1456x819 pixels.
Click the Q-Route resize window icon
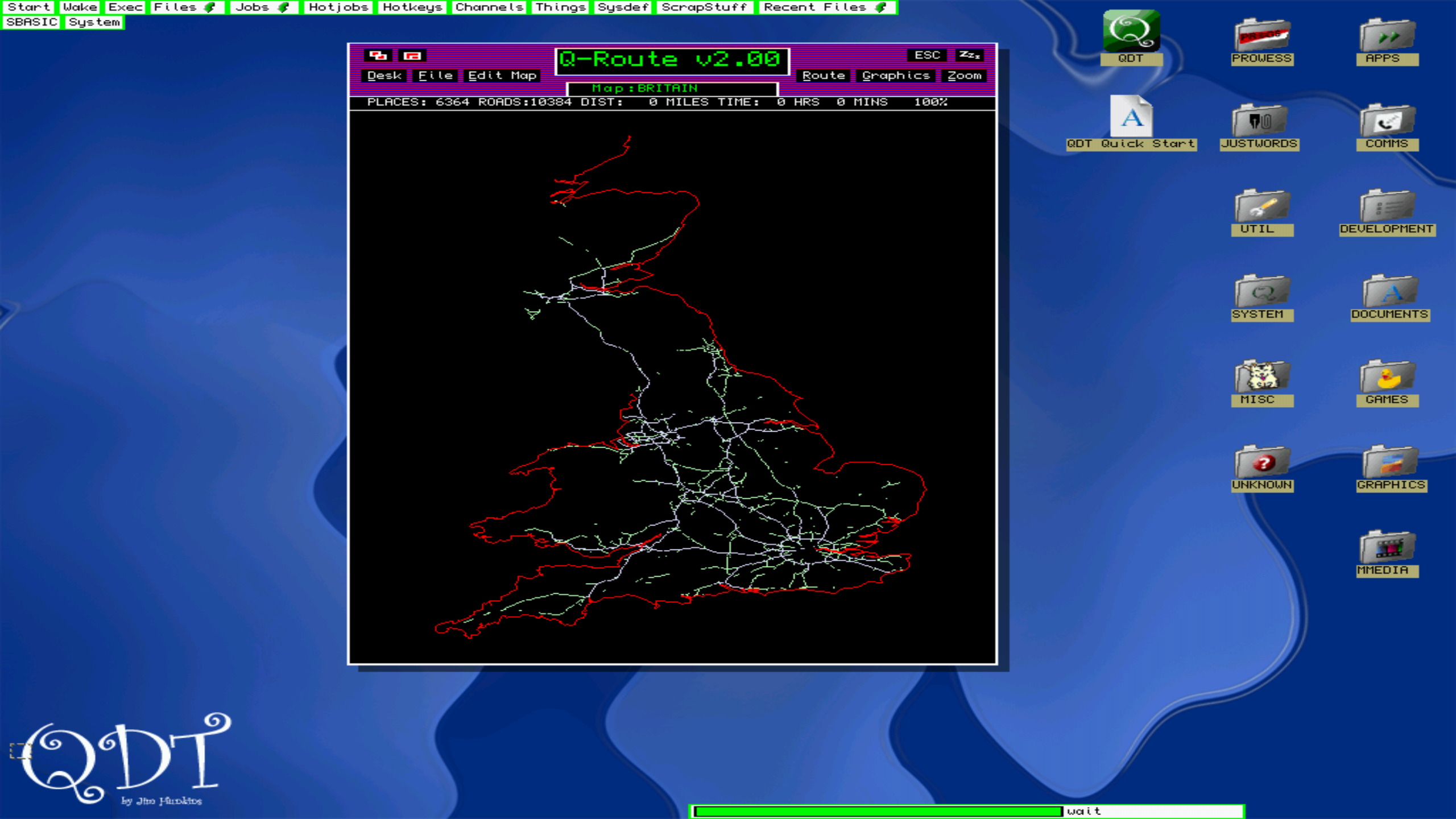tap(412, 55)
